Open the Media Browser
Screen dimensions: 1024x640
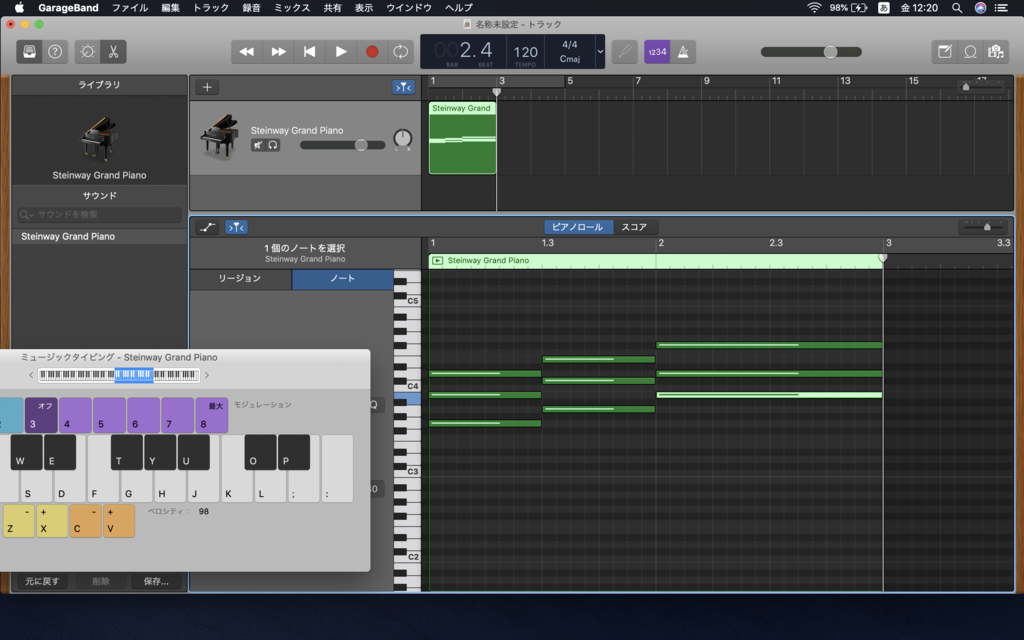[995, 52]
